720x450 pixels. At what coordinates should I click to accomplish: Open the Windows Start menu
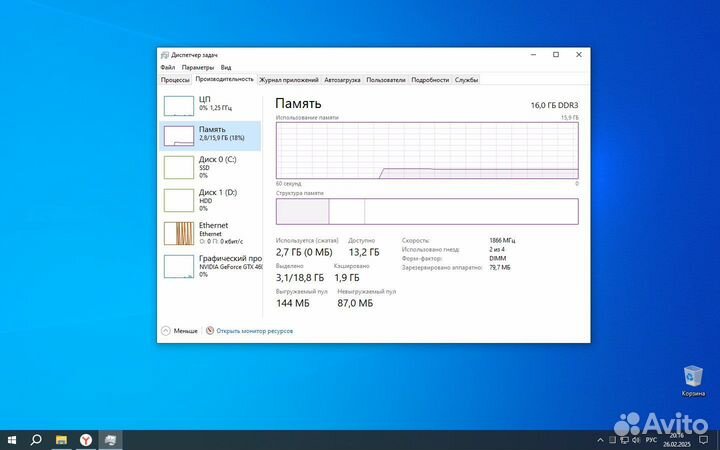(12, 440)
